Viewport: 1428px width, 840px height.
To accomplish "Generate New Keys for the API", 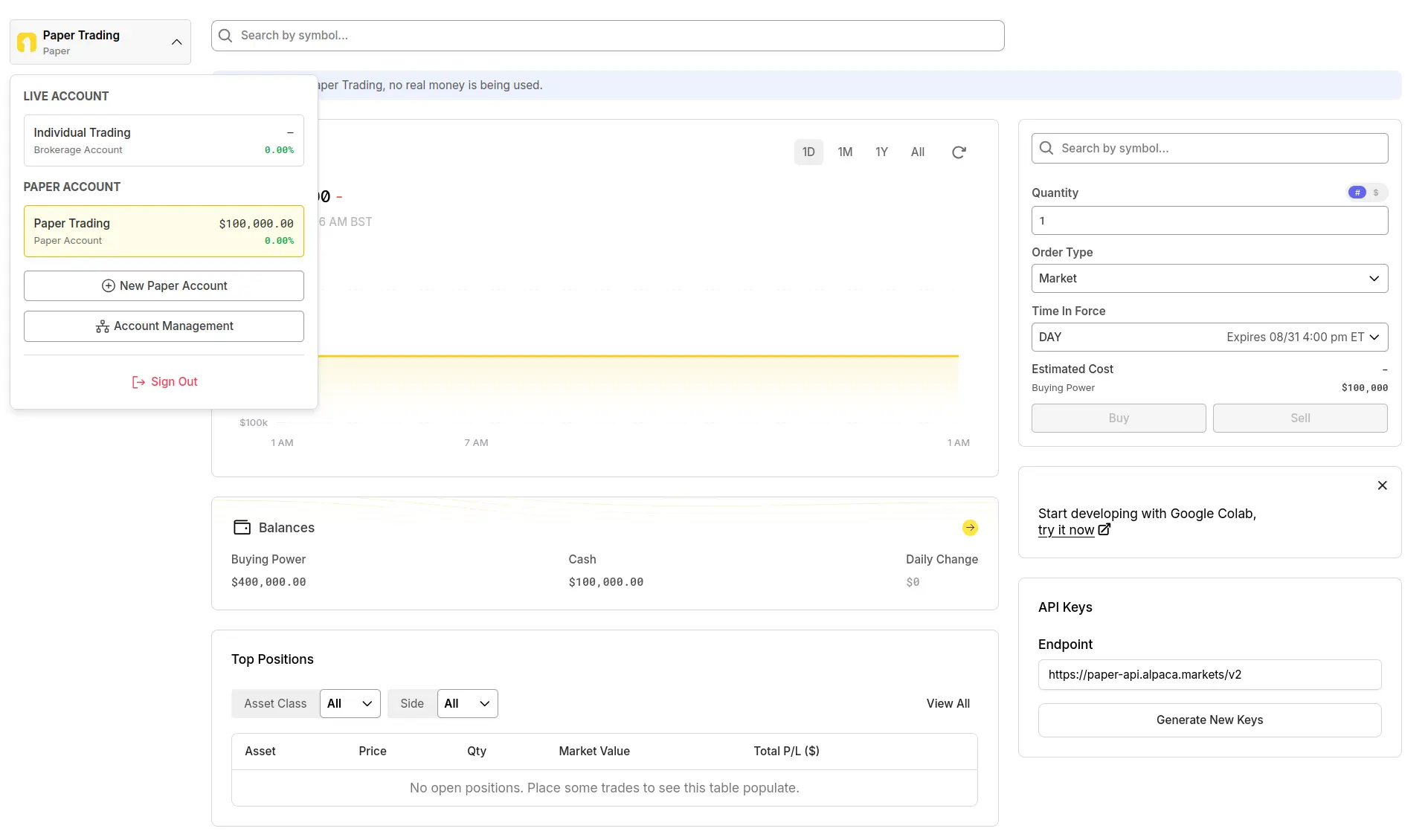I will 1209,720.
